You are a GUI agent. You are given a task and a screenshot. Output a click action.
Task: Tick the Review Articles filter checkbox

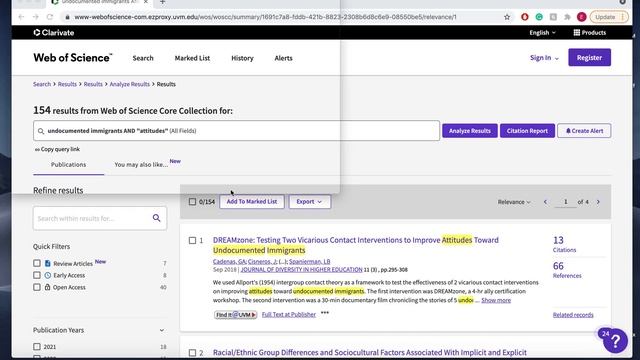coord(37,263)
